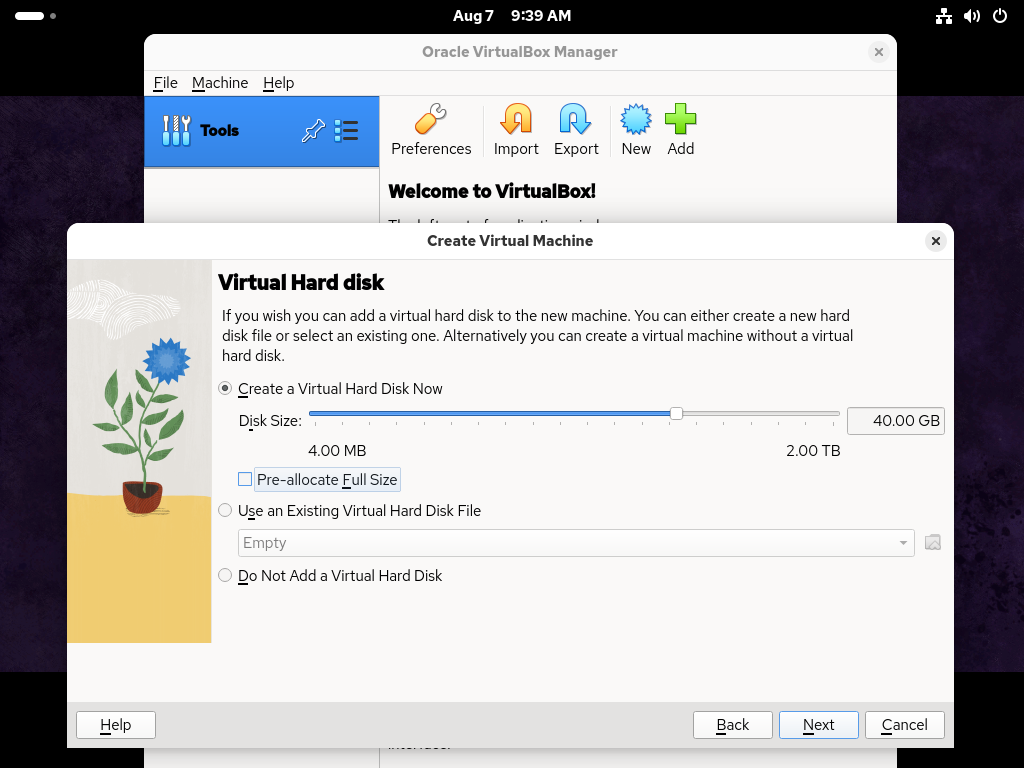
Task: Go Back to the previous wizard step
Action: point(733,725)
